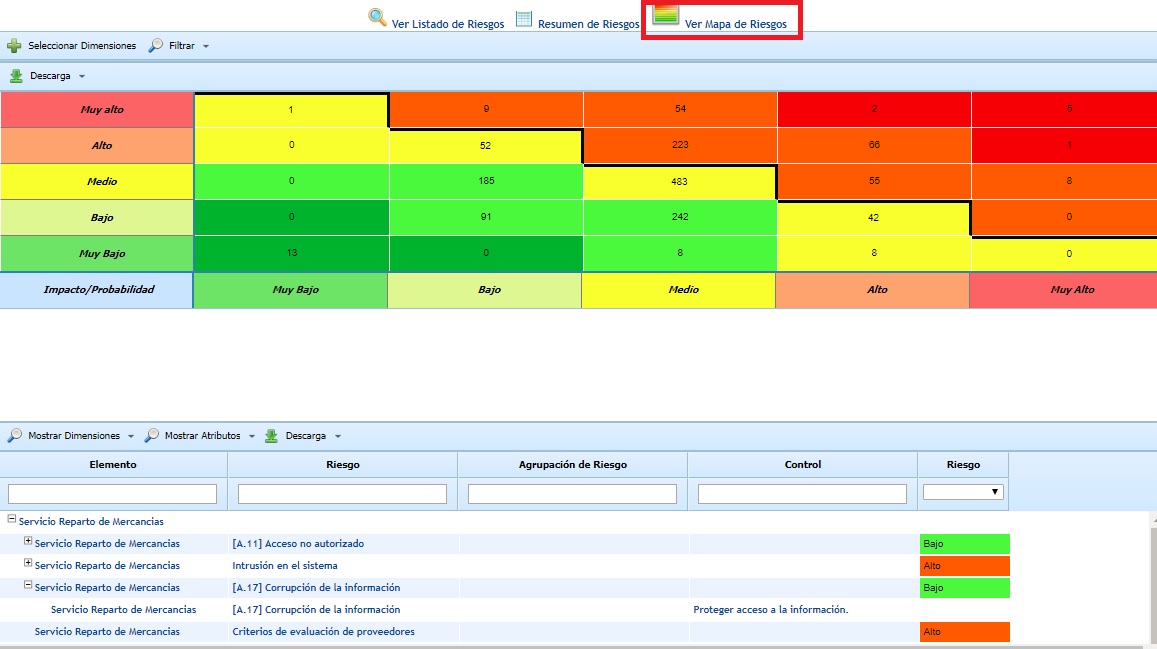Open the Criterios de evaluación de proveedores link
Screen dimensions: 1157x649
click(323, 632)
